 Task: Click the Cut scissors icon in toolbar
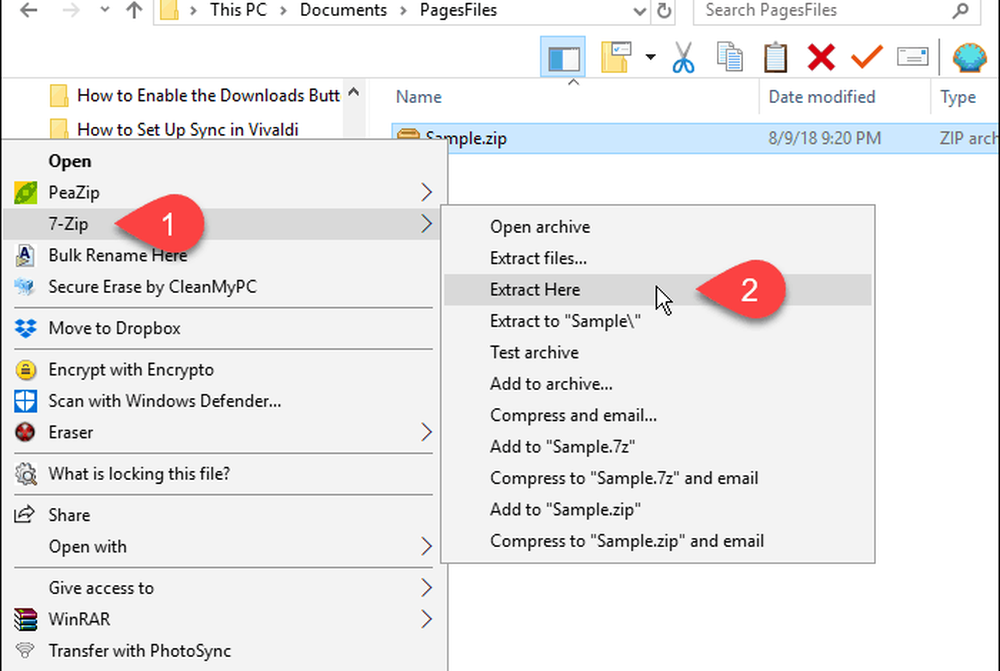(683, 57)
